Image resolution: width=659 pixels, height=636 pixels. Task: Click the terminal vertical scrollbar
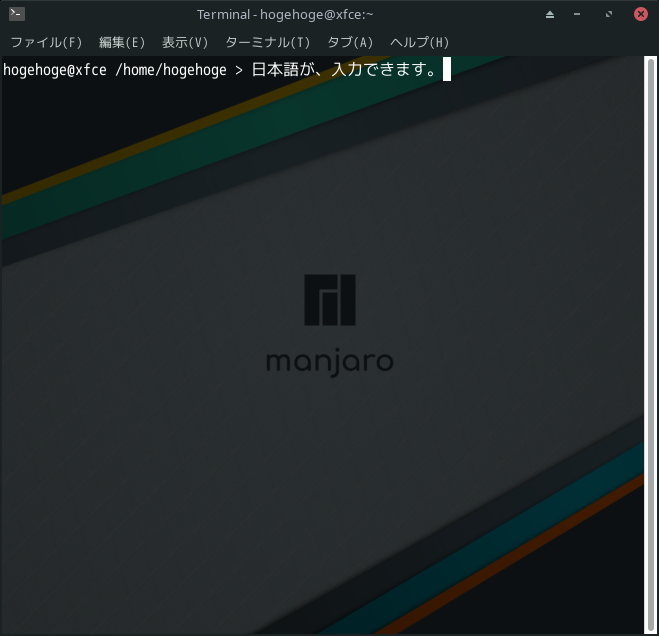click(651, 344)
